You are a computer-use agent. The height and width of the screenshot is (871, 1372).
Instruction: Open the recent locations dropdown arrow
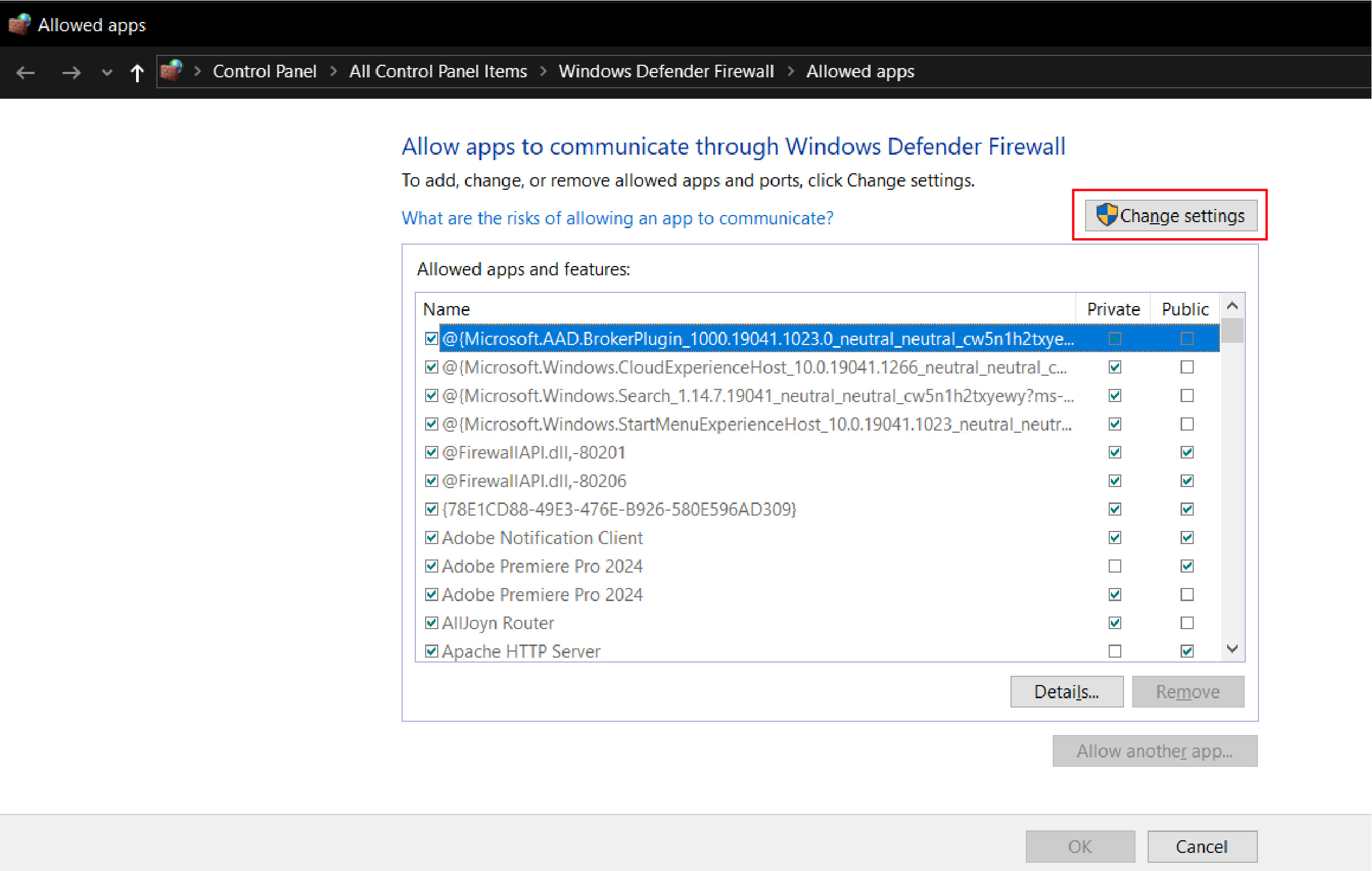click(106, 72)
